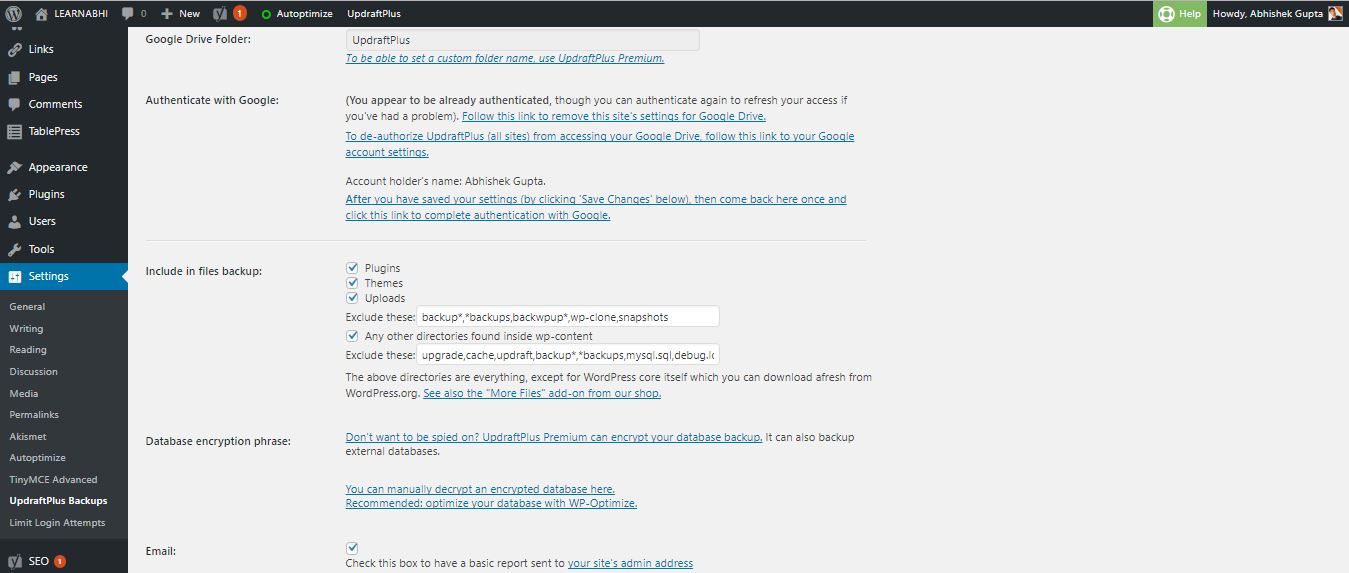The height and width of the screenshot is (573, 1349).
Task: Follow the custom folder name UpdraftPlus Premium link
Action: [x=505, y=58]
